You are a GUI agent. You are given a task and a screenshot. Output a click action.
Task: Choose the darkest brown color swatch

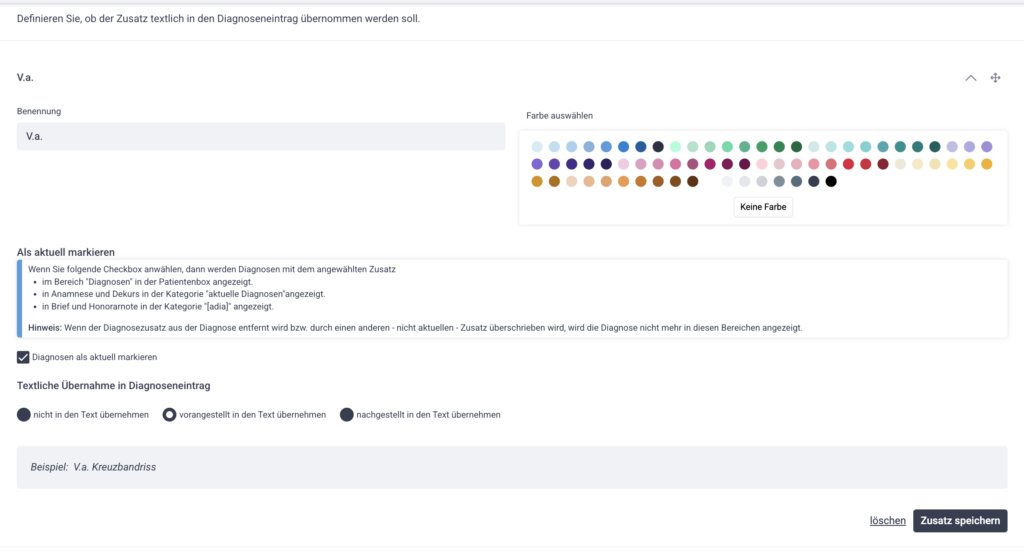pyautogui.click(x=692, y=181)
